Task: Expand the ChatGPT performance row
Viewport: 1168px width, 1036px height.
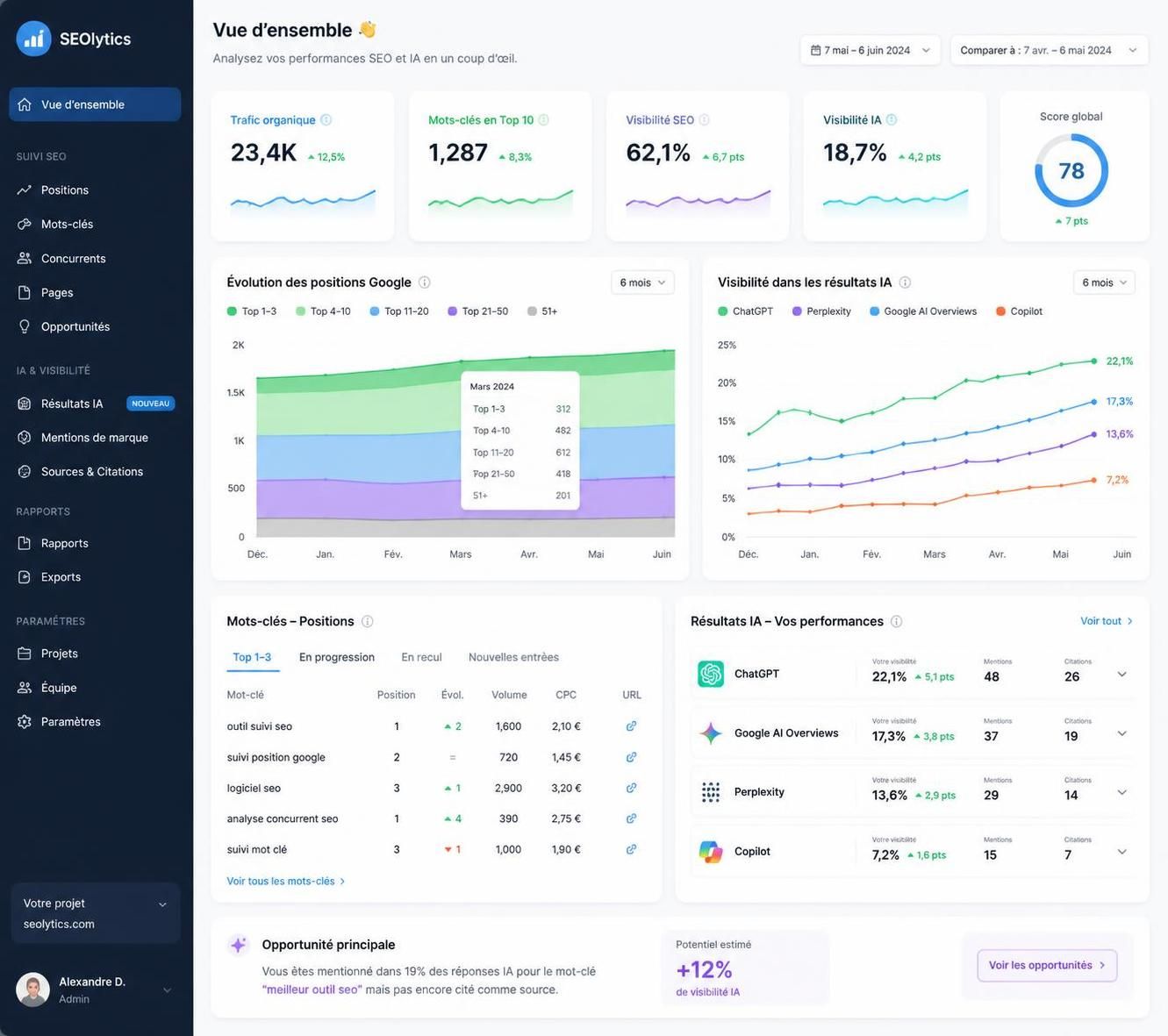Action: coord(1121,675)
